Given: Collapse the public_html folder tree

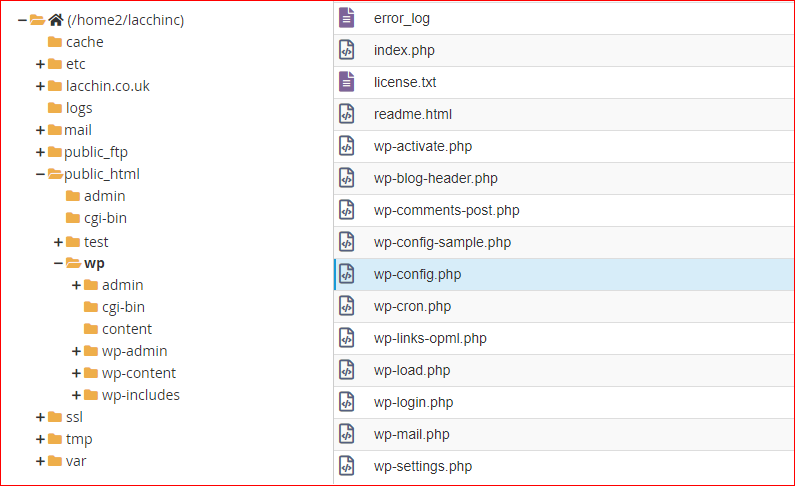Looking at the screenshot, I should pyautogui.click(x=41, y=174).
